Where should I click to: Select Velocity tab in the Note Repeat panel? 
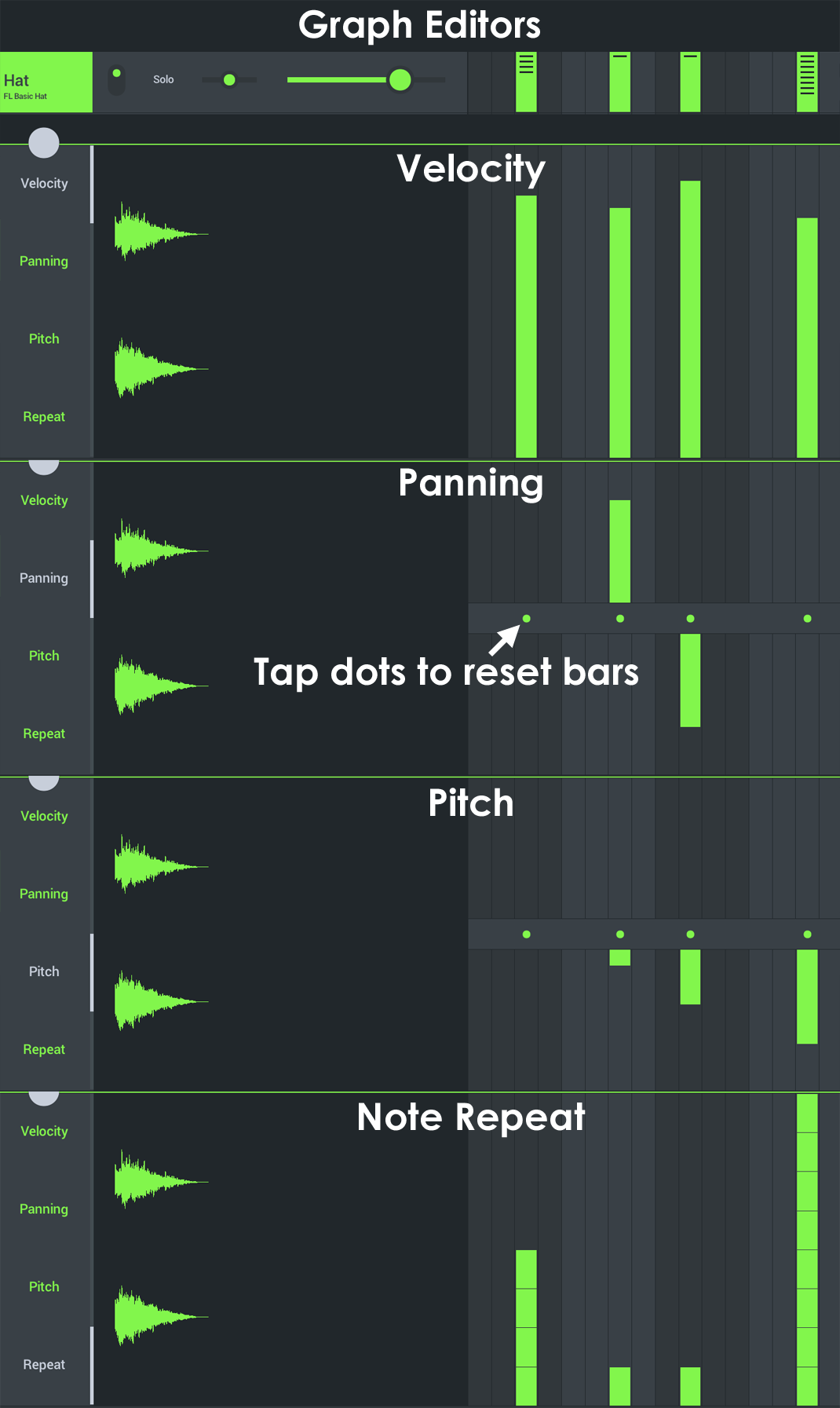click(44, 1132)
